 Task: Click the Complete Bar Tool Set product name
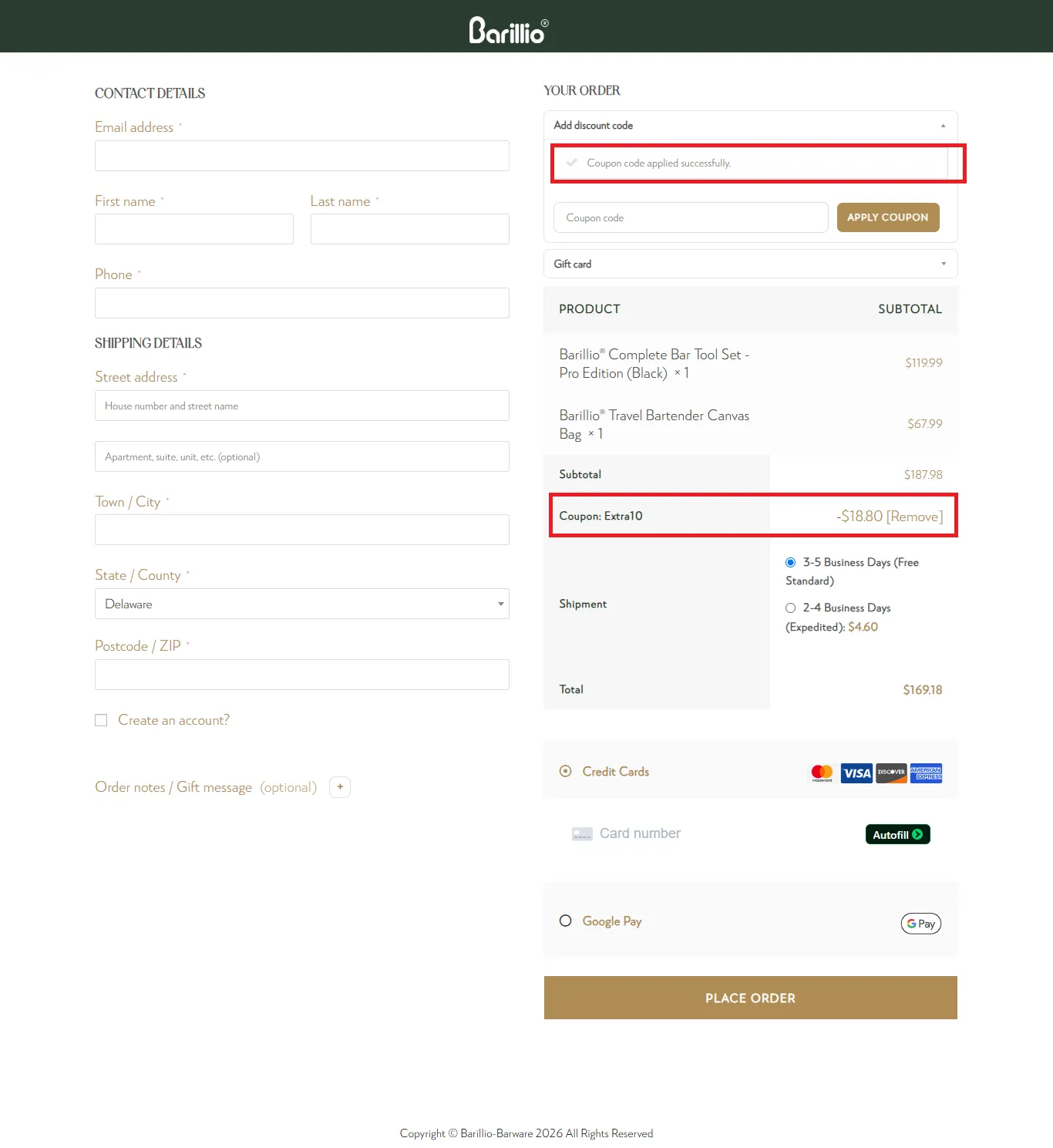tap(654, 364)
